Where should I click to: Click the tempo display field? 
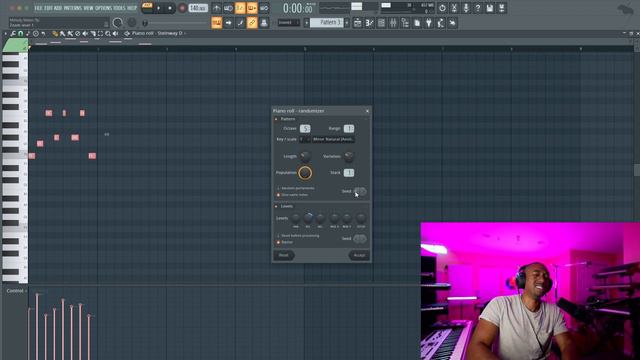tap(198, 8)
